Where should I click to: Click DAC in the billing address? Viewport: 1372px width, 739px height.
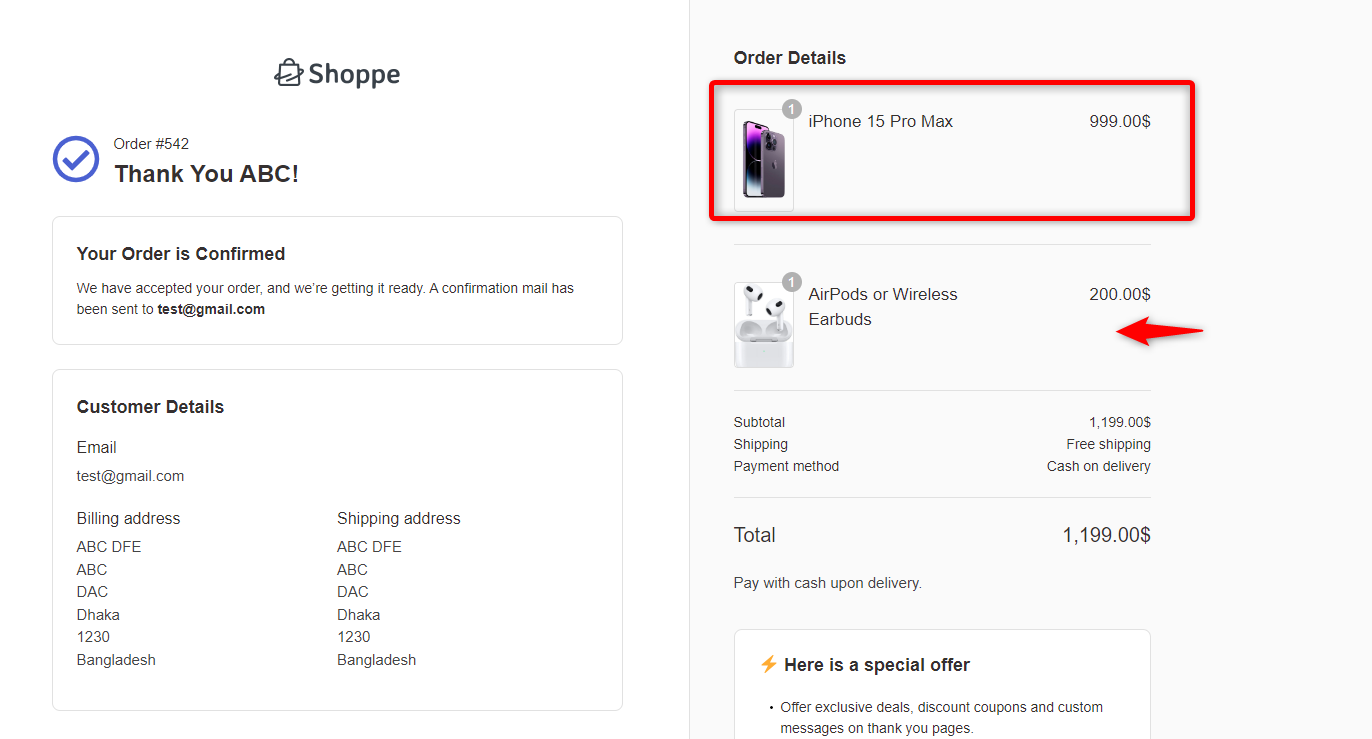[x=92, y=592]
